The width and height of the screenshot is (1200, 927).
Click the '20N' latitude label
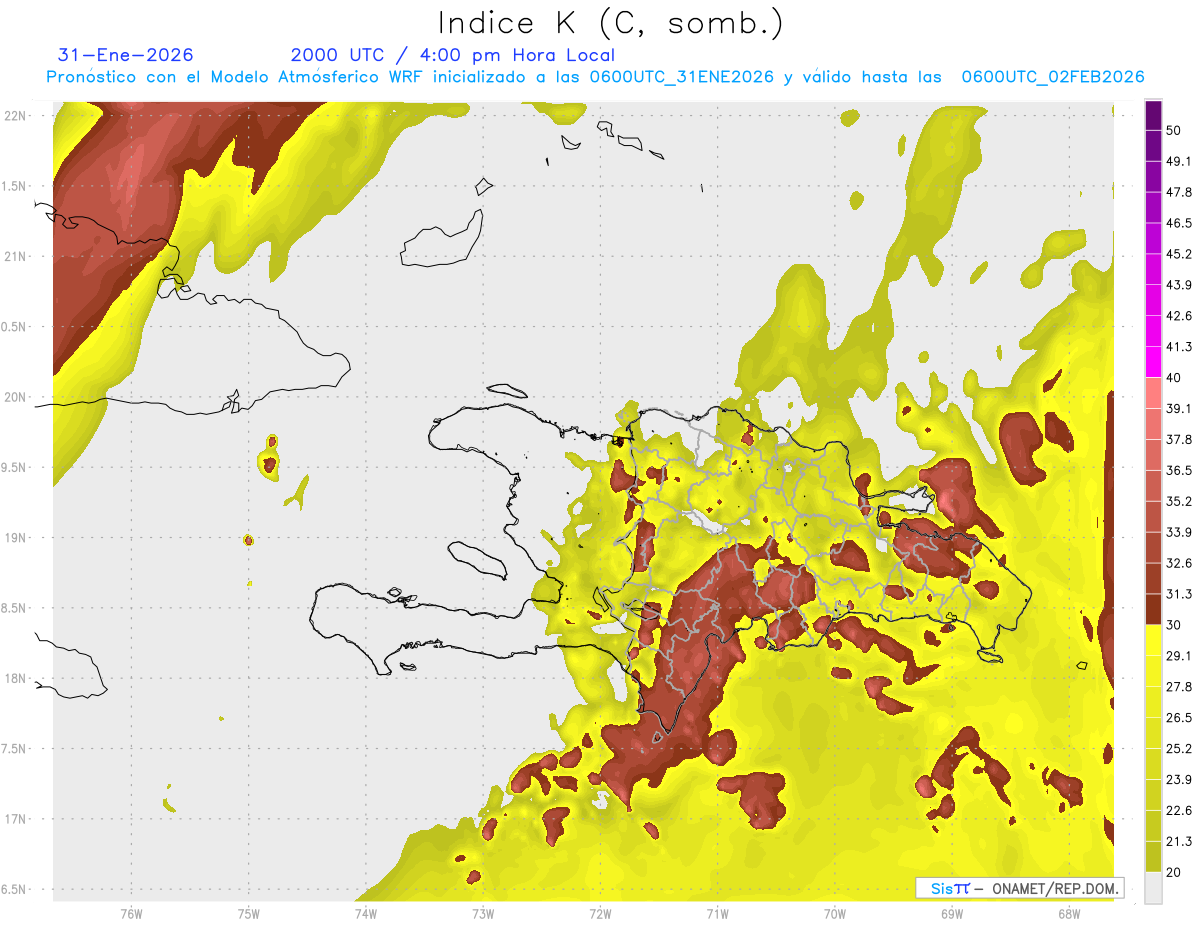coord(15,397)
